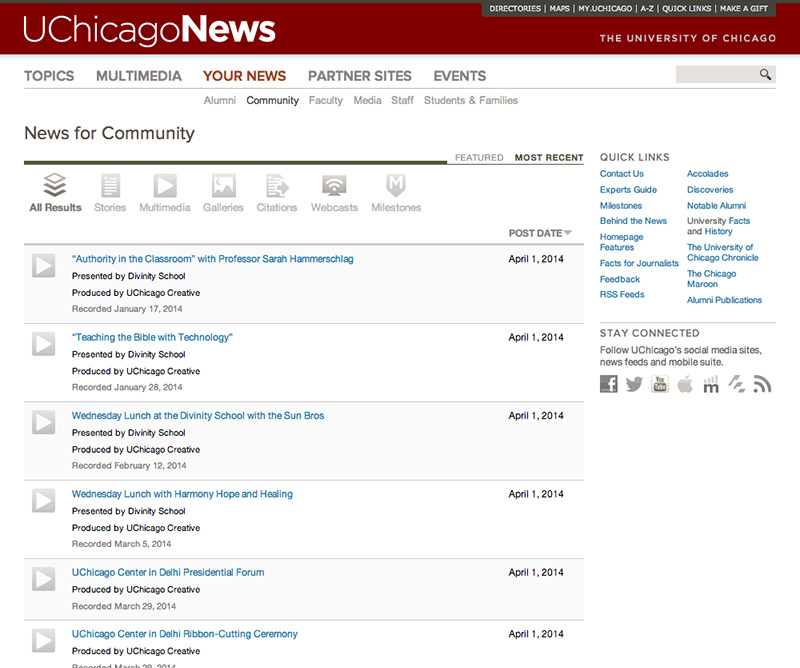Open the A-Z top link
800x668 pixels.
click(x=647, y=9)
